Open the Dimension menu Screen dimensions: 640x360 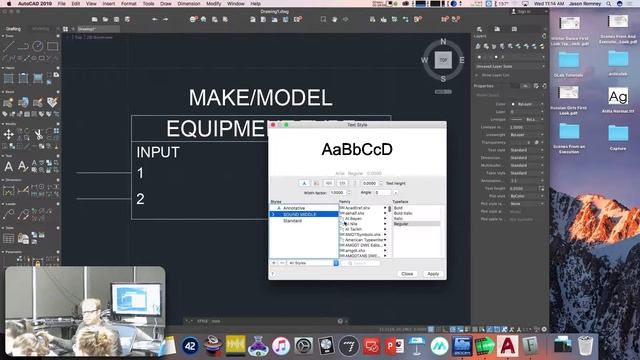(189, 4)
